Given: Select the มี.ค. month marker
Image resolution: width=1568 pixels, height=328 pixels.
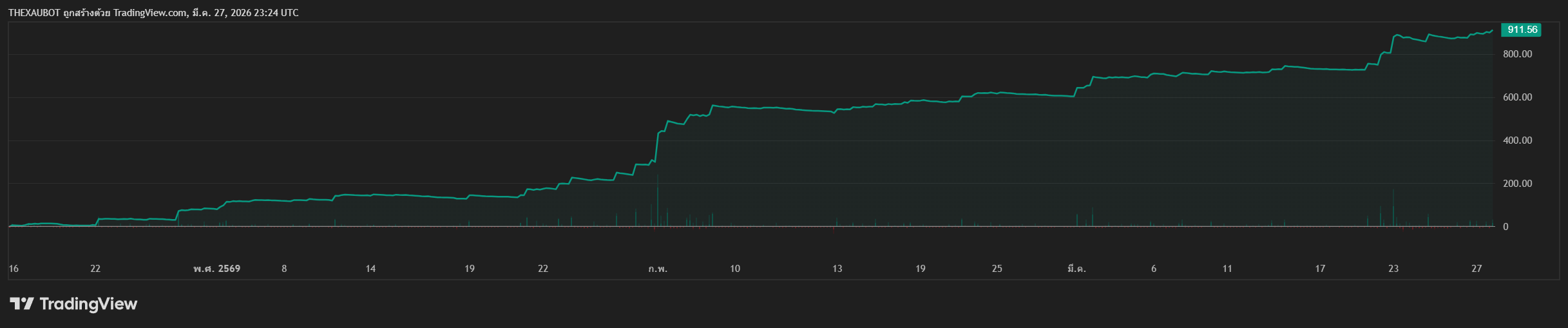Looking at the screenshot, I should pos(1076,269).
